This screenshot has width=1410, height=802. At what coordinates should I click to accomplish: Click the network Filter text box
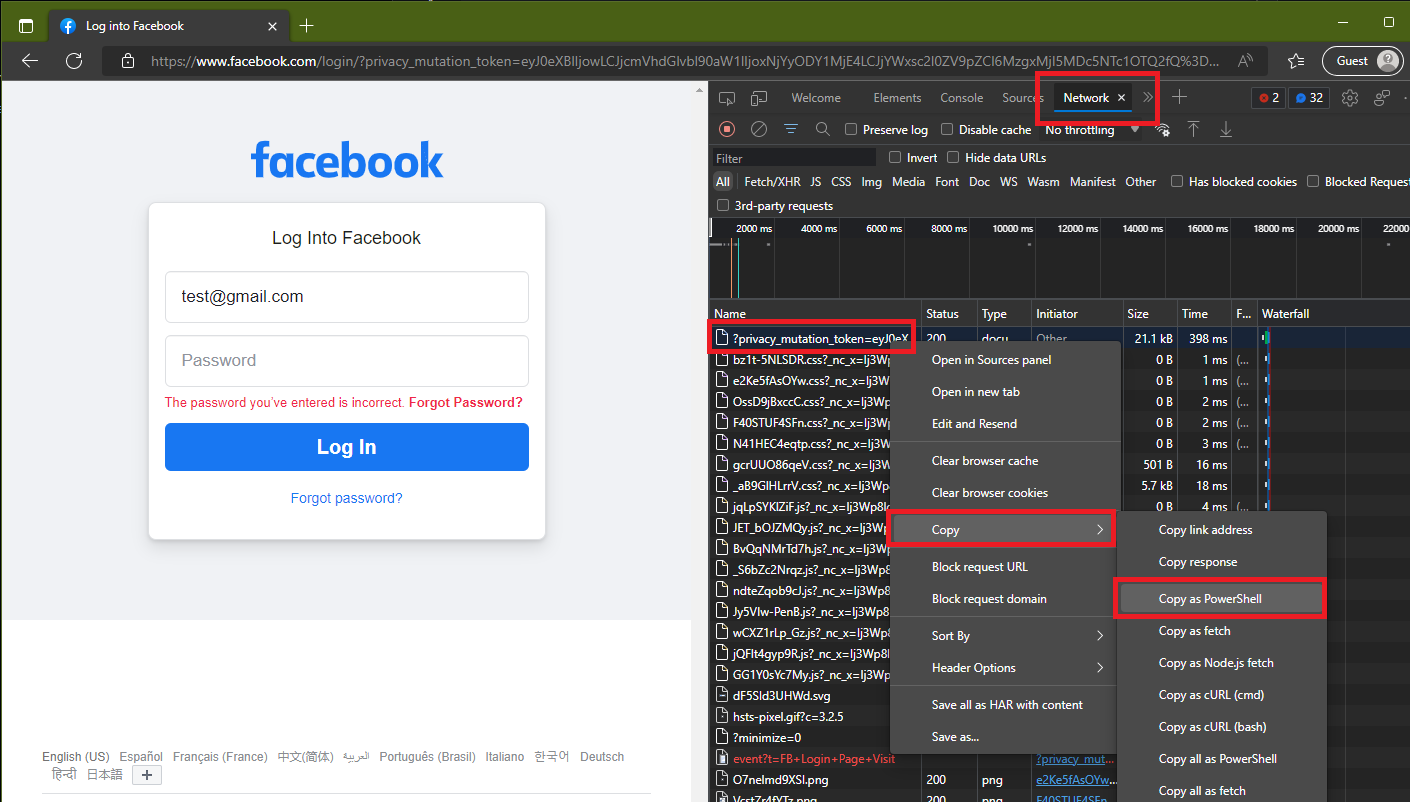(x=794, y=158)
